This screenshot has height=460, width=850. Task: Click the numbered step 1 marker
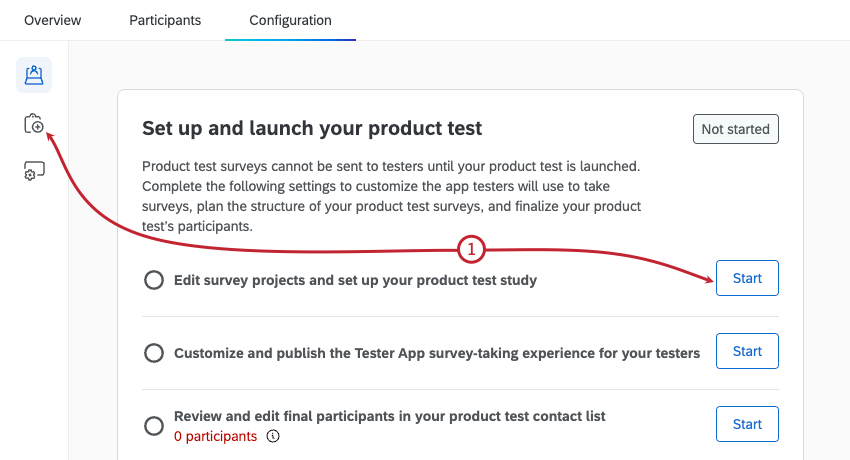(x=472, y=249)
